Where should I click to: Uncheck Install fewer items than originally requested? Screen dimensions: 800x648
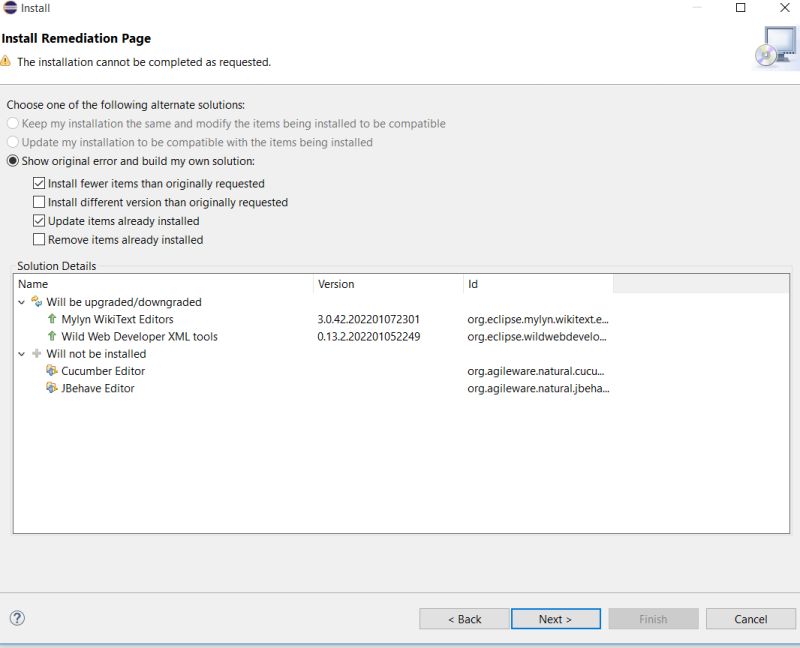coord(39,183)
